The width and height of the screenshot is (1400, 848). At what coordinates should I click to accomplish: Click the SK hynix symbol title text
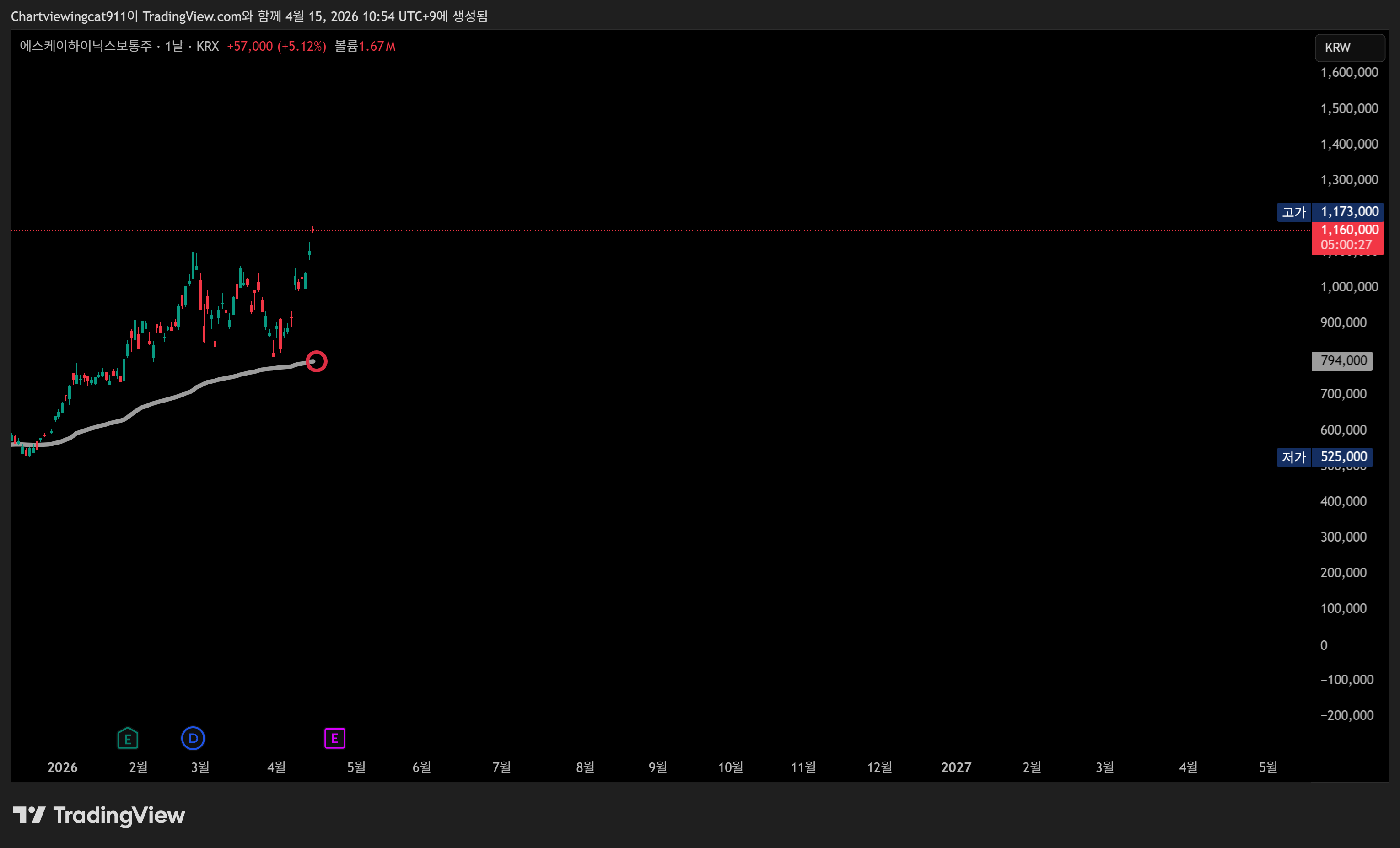pos(85,46)
